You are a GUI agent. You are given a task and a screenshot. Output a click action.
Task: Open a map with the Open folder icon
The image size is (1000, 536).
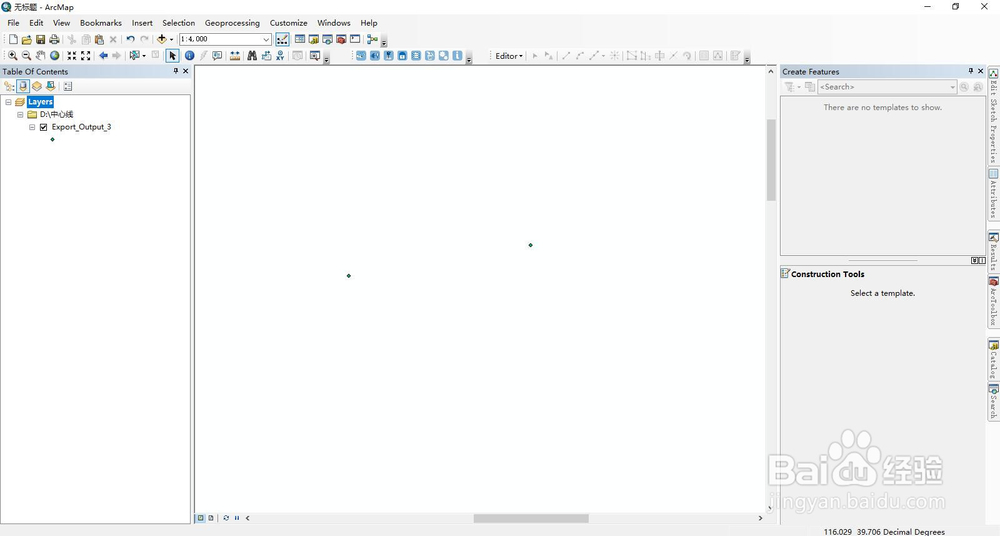(26, 40)
